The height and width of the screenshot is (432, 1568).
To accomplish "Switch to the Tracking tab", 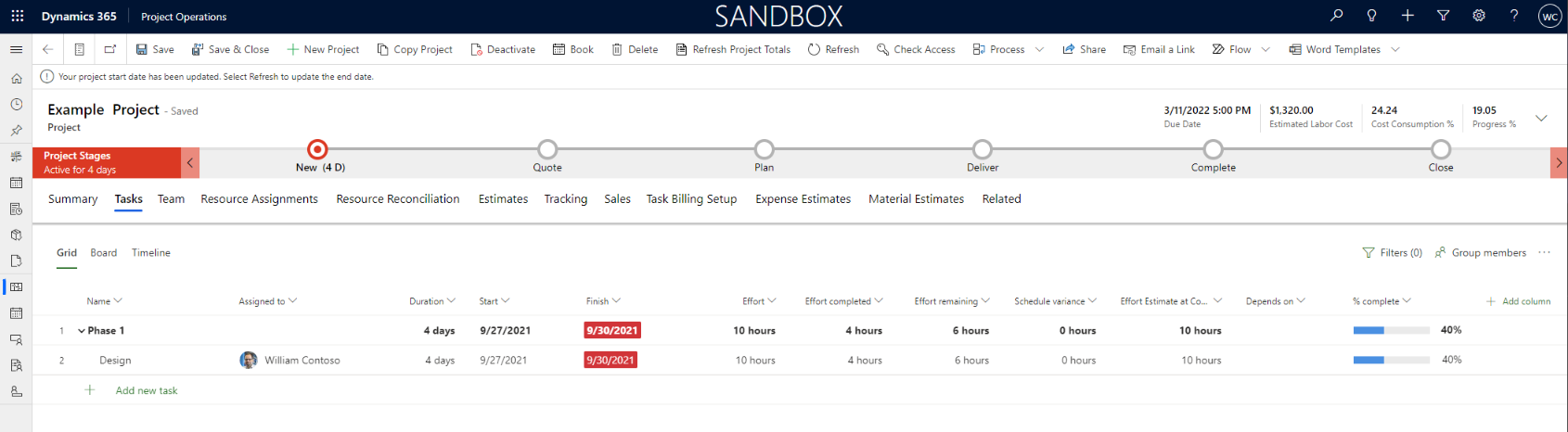I will point(565,199).
